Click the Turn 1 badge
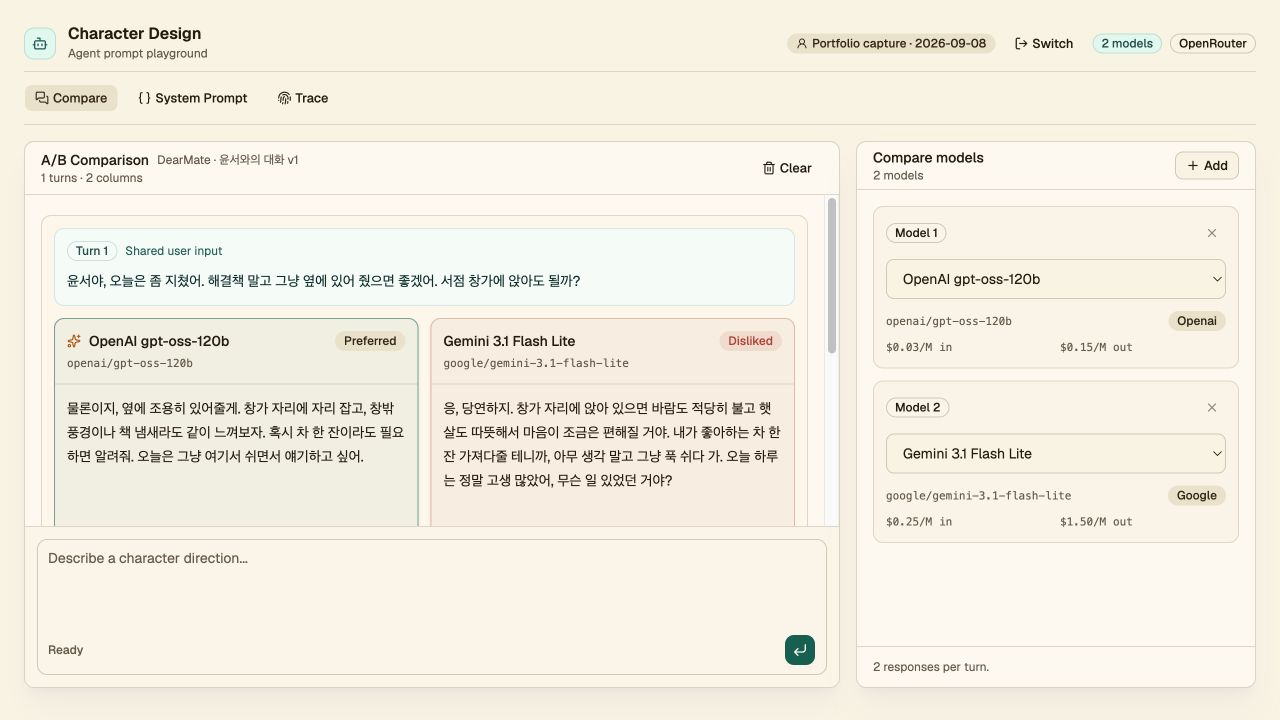 pyautogui.click(x=92, y=251)
